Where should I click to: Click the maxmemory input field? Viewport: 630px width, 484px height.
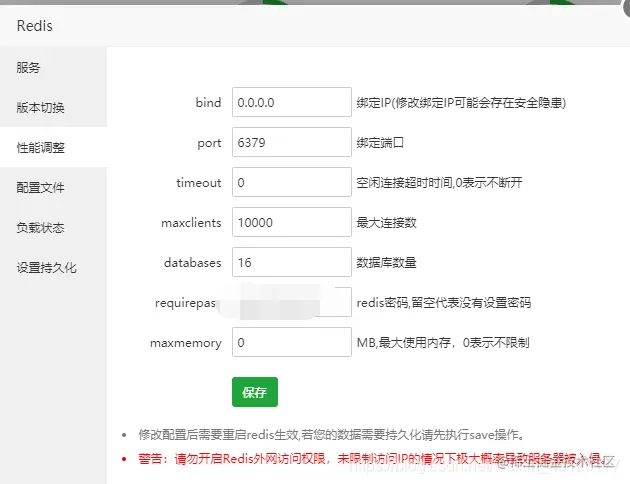click(292, 342)
